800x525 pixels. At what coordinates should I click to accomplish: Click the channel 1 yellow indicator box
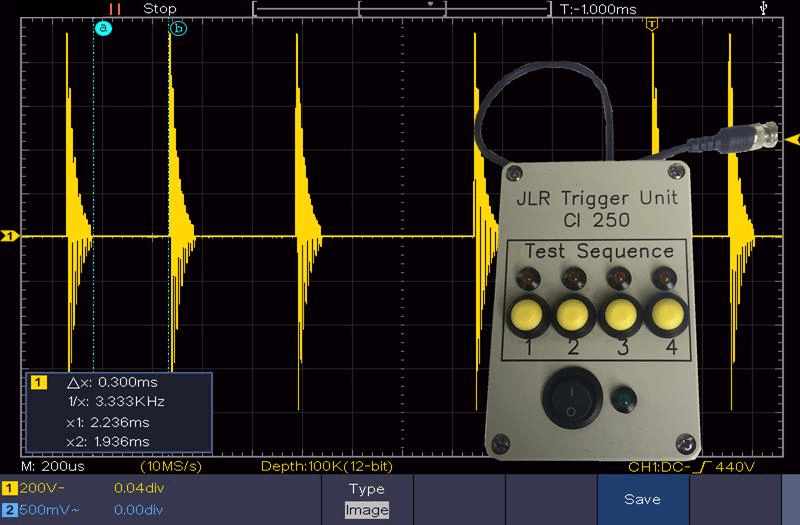coord(9,488)
